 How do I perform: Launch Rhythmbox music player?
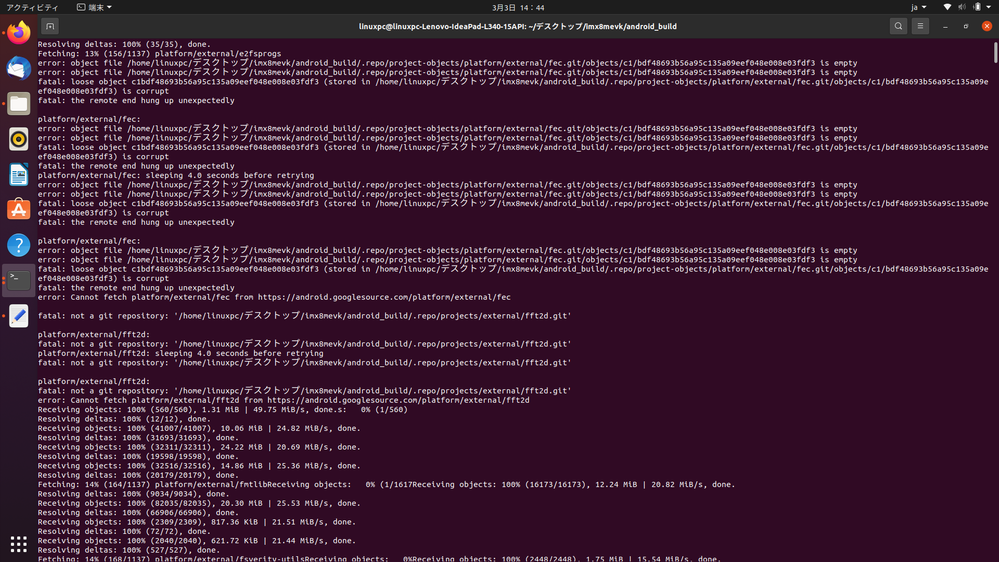pyautogui.click(x=18, y=139)
